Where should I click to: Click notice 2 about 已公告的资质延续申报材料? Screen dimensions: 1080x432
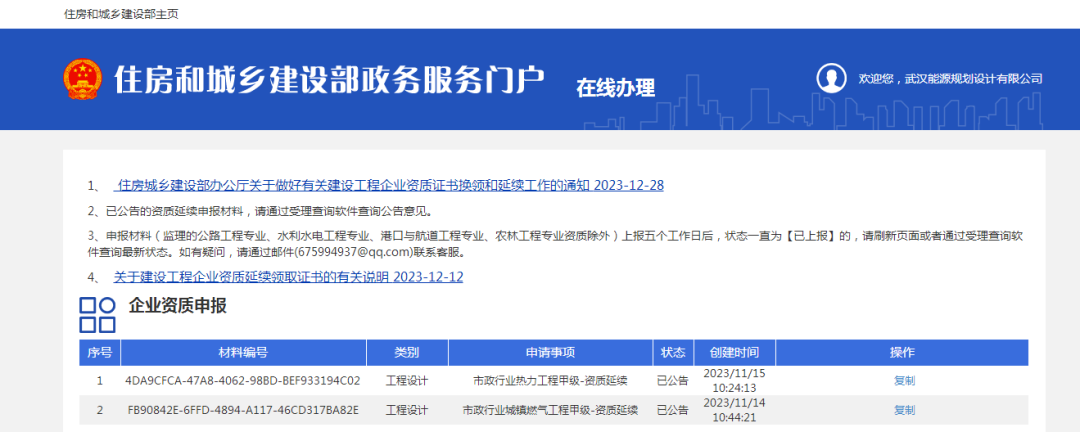coord(260,211)
